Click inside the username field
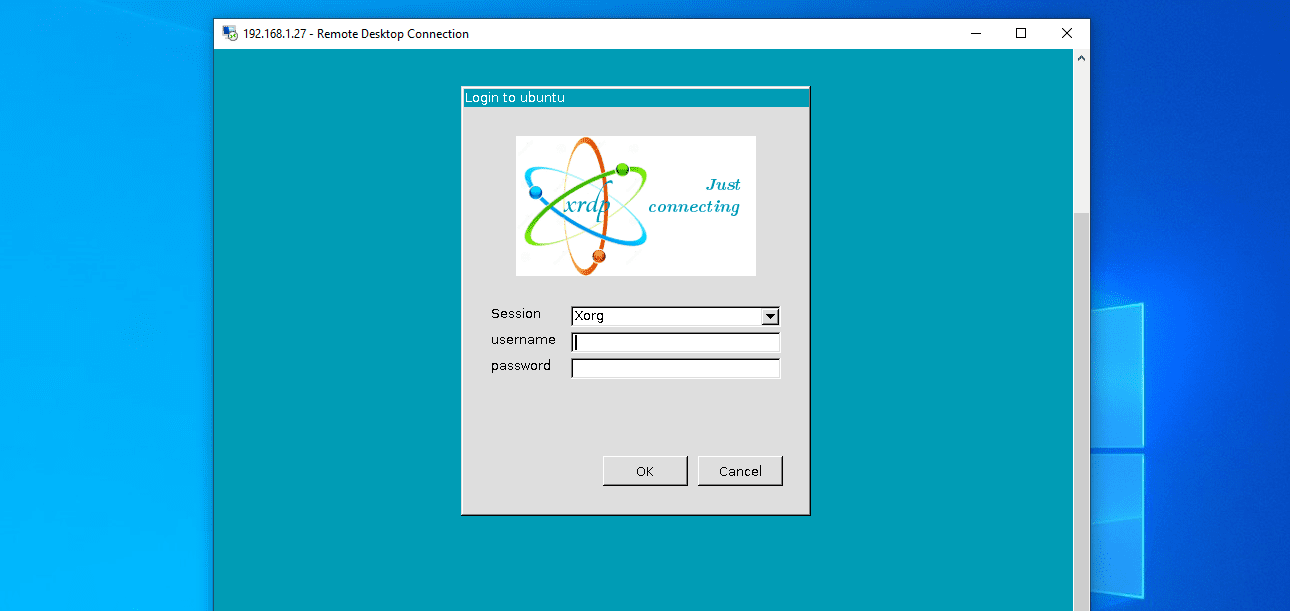This screenshot has width=1290, height=611. click(x=675, y=341)
